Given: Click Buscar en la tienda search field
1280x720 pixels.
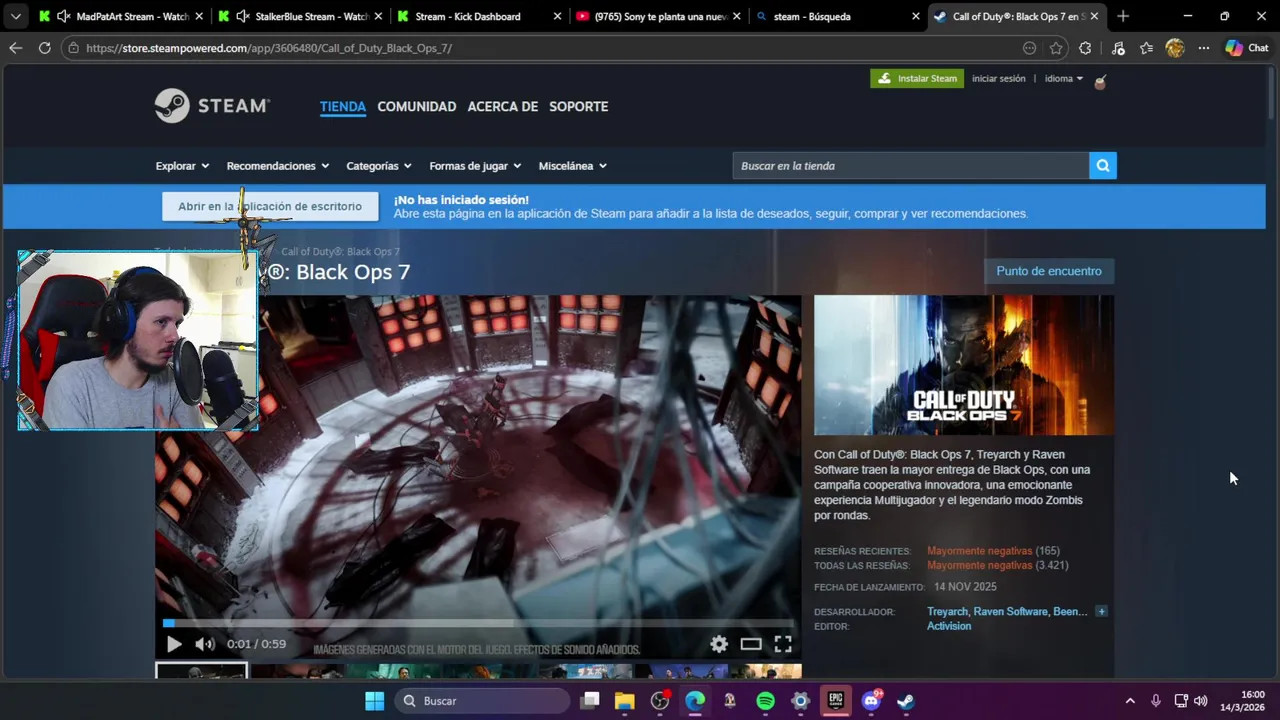Looking at the screenshot, I should [x=910, y=166].
